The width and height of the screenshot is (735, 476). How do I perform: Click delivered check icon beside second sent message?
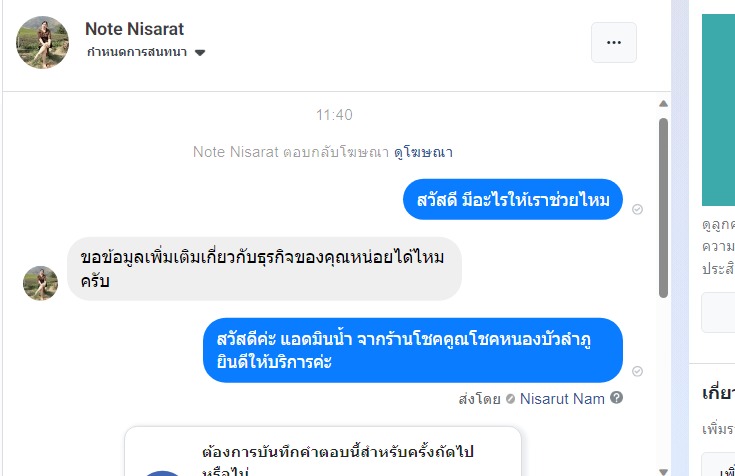[638, 371]
